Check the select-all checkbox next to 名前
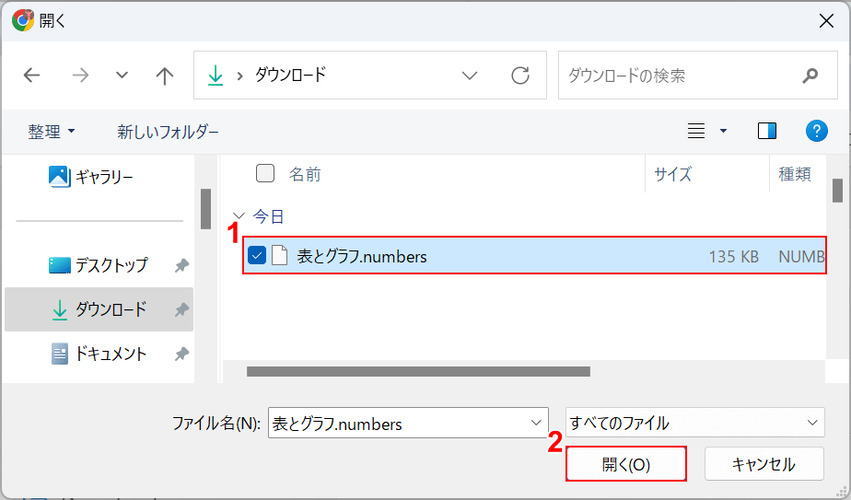Screen dimensions: 851x500 click(x=265, y=173)
